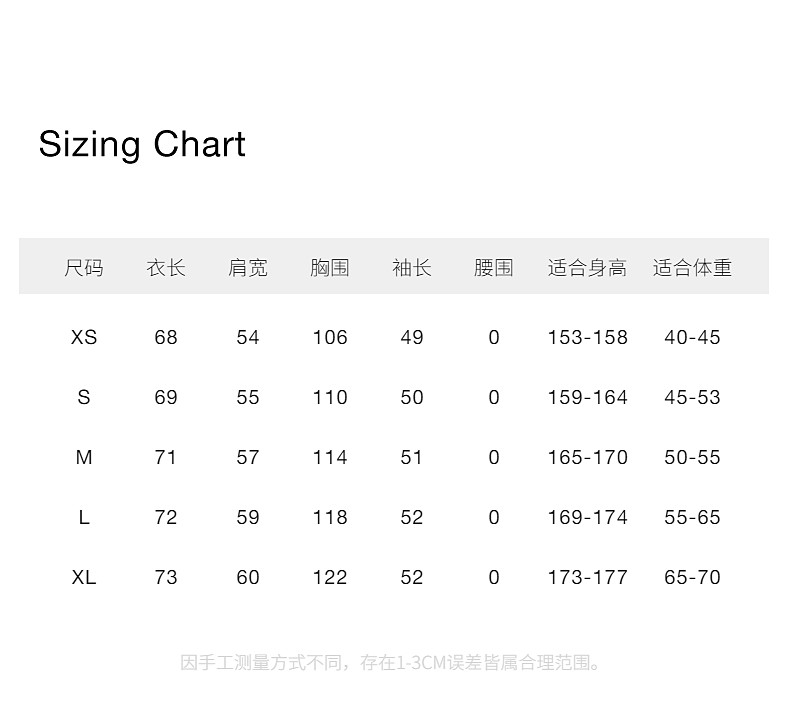Select the XS size row label

pyautogui.click(x=84, y=337)
